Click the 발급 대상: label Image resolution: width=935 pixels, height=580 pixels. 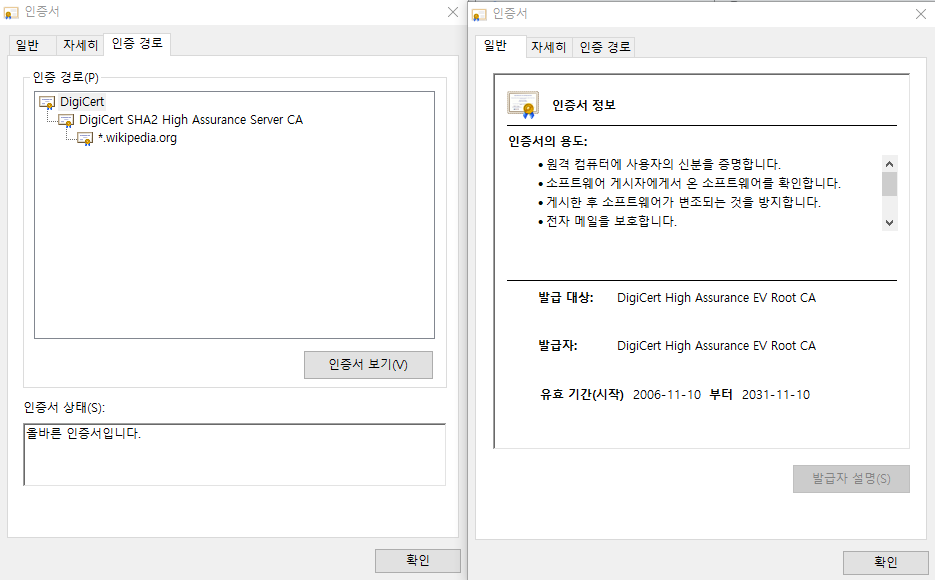tap(566, 297)
